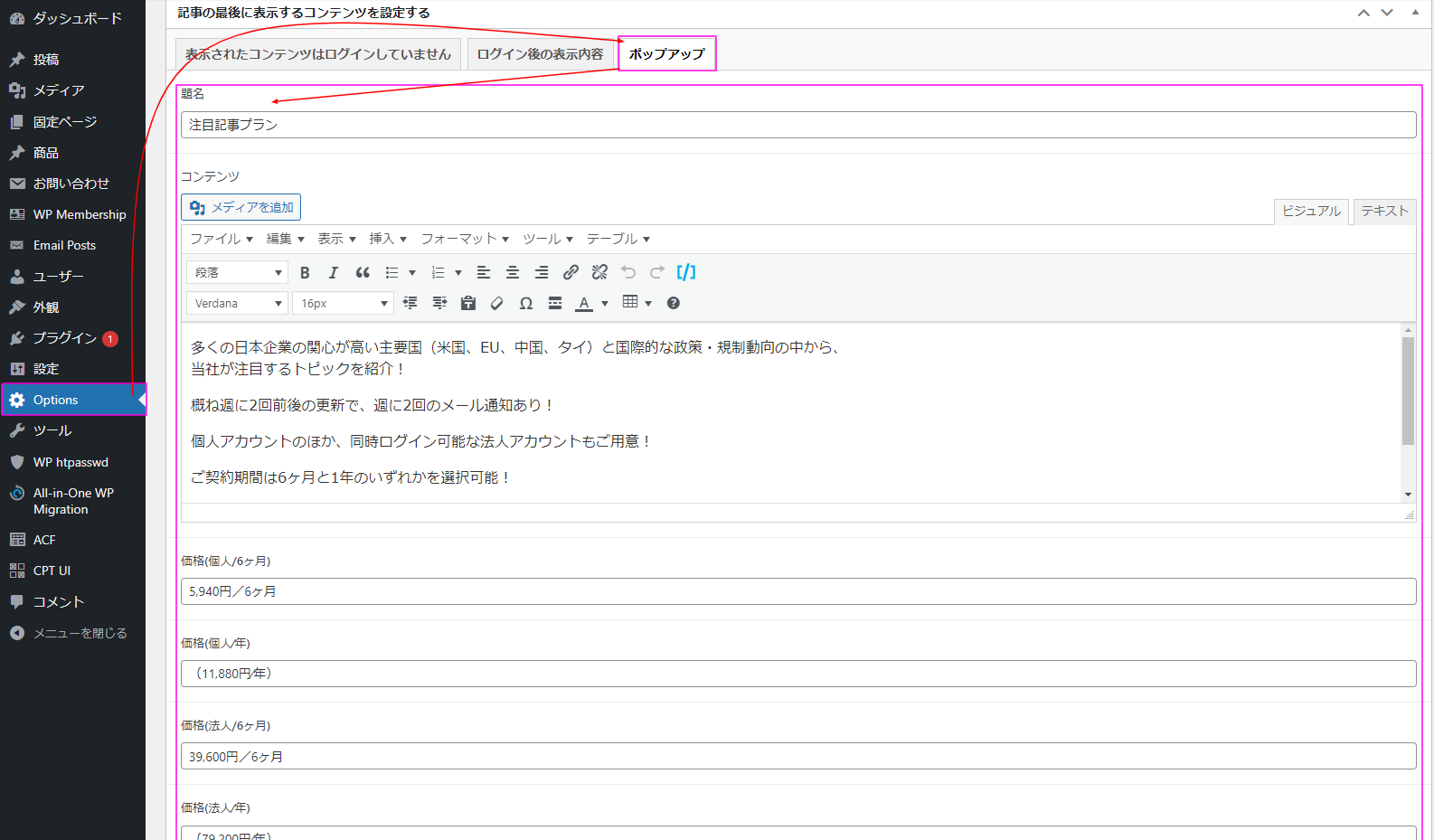Apply italic formatting
1434x840 pixels.
(x=333, y=272)
